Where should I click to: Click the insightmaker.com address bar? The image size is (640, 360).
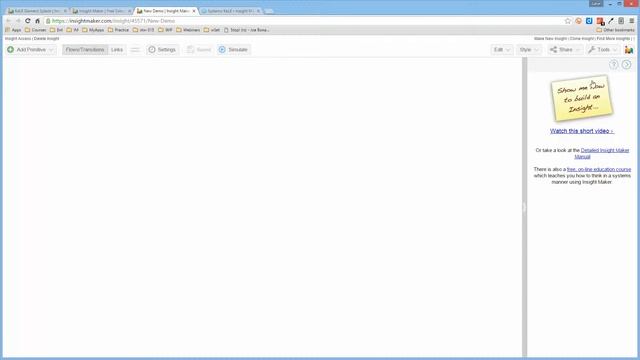pos(304,21)
